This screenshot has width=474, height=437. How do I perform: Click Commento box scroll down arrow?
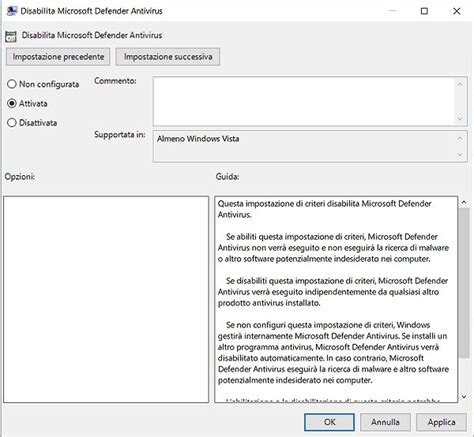click(x=460, y=119)
